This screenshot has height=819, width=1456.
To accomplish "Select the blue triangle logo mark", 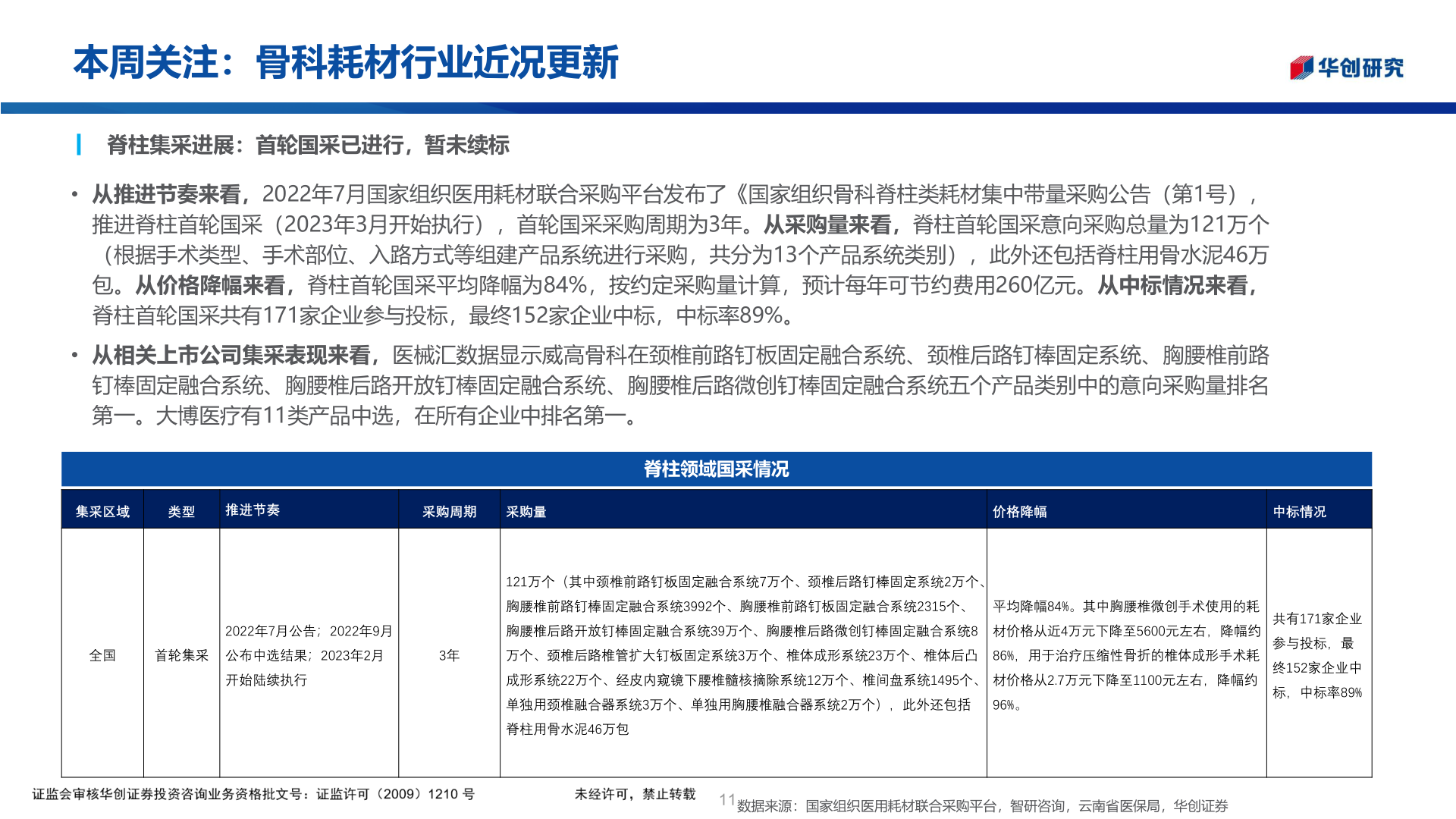I will tap(1307, 67).
